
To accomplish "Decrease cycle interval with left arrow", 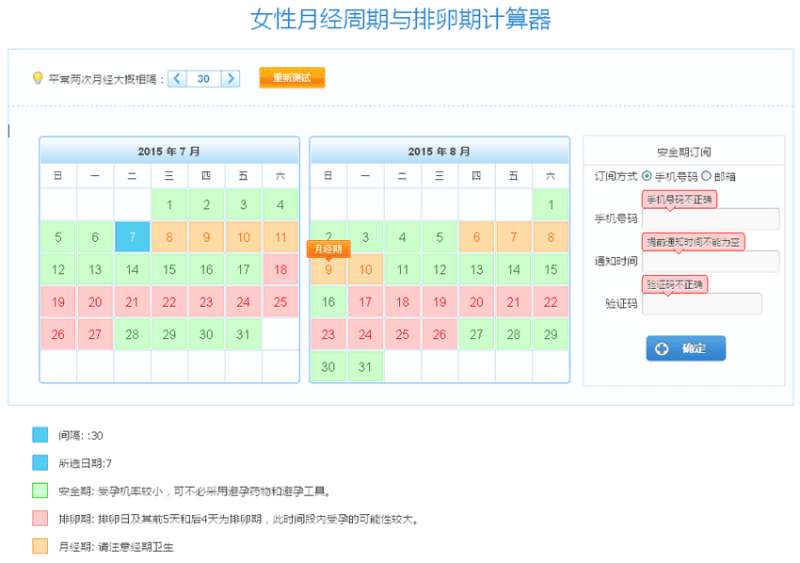I will [x=177, y=78].
